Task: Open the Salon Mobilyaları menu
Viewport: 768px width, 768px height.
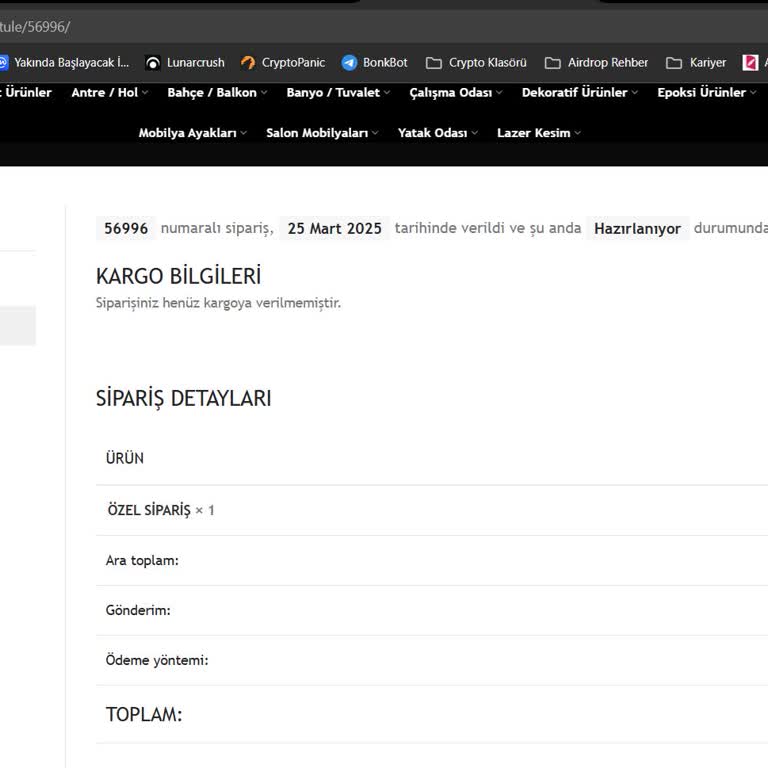Action: [322, 133]
